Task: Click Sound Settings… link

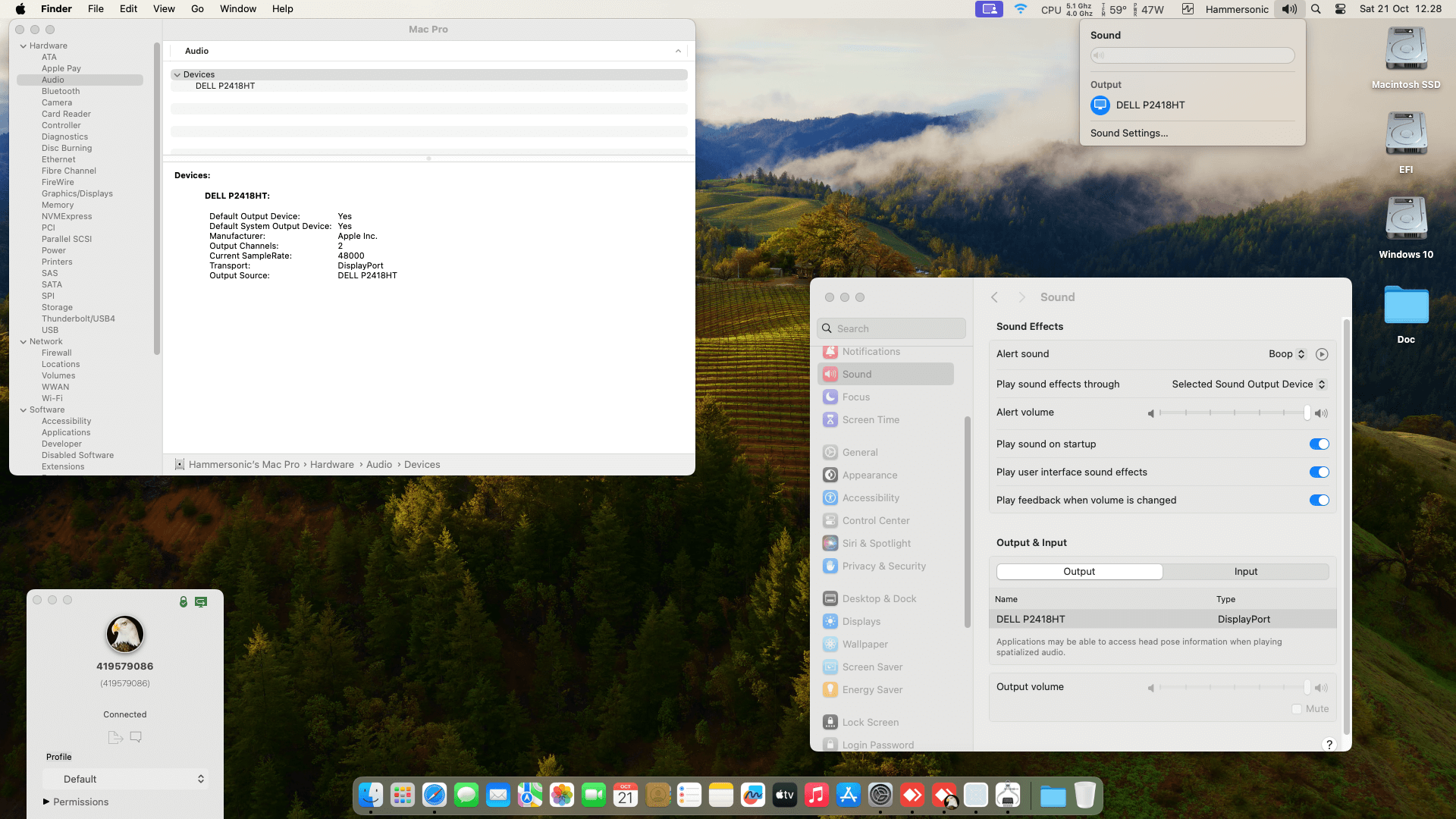Action: (x=1129, y=133)
